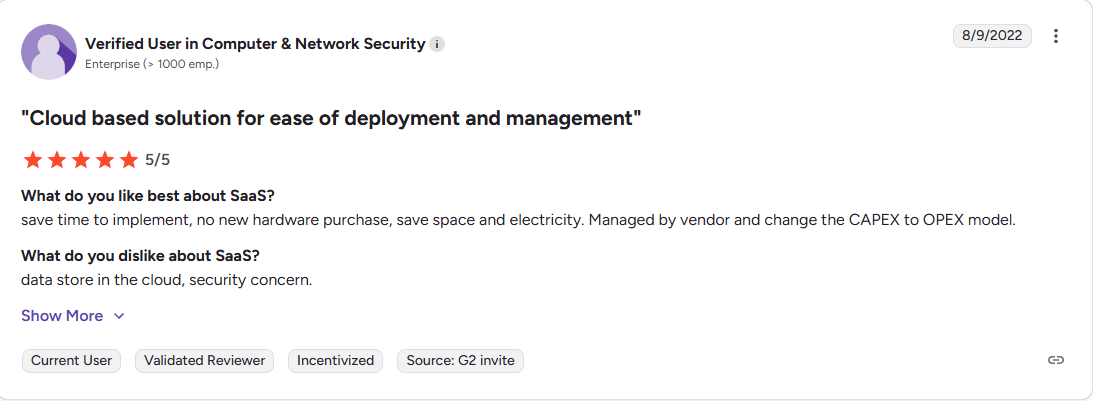Viewport: 1093px width, 401px height.
Task: Click the review title about cloud based solution
Action: click(331, 119)
